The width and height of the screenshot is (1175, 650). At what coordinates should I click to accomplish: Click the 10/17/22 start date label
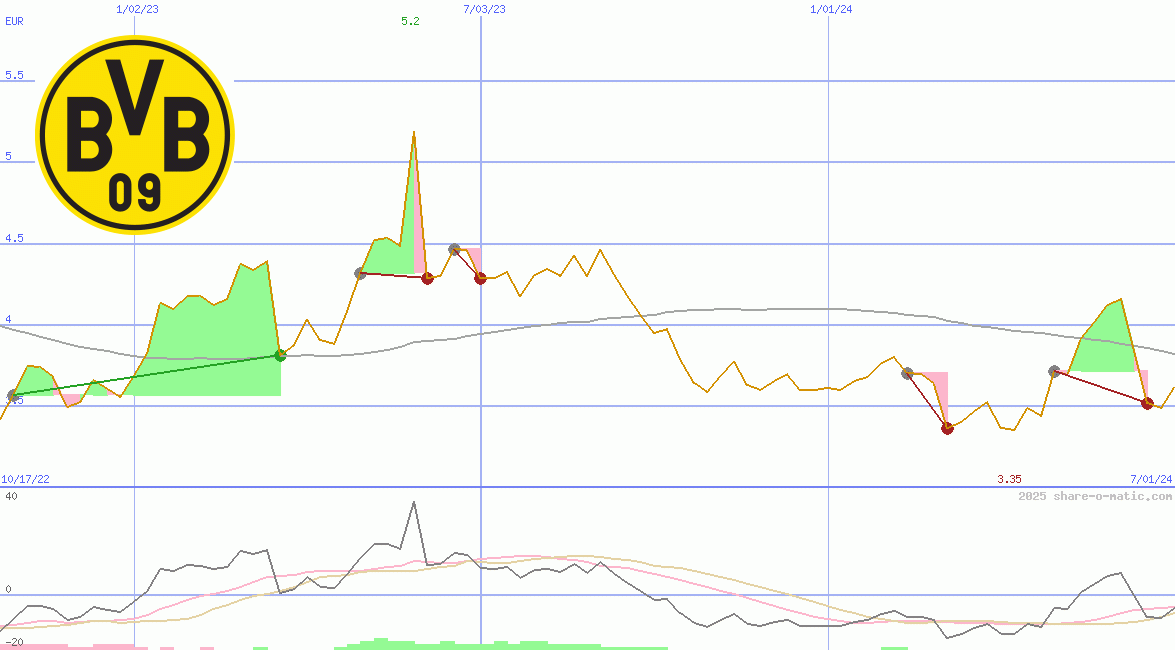tap(25, 480)
